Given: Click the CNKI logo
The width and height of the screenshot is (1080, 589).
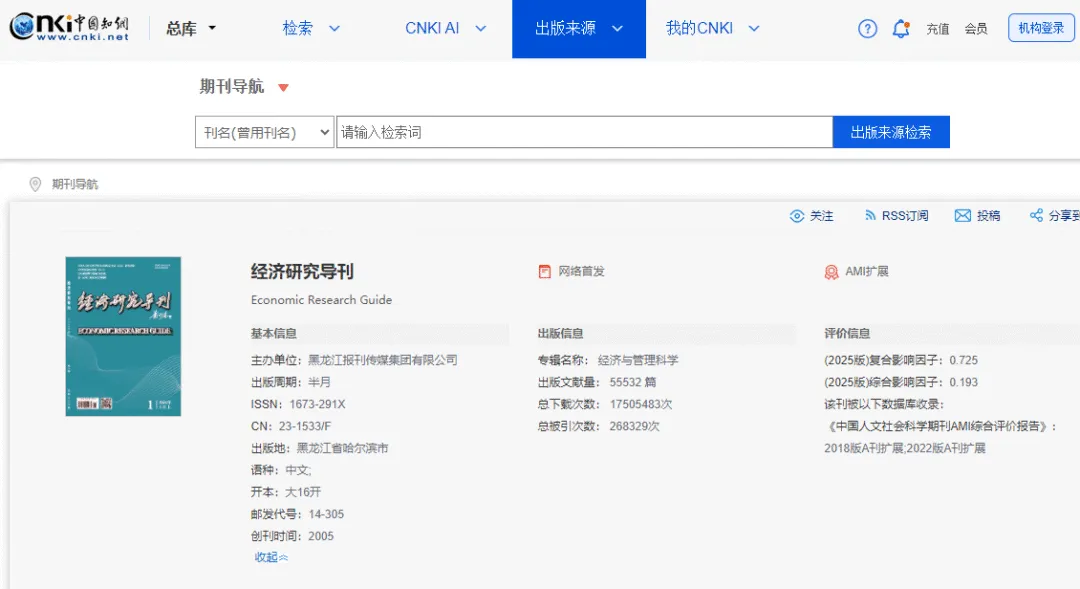Looking at the screenshot, I should coord(69,27).
